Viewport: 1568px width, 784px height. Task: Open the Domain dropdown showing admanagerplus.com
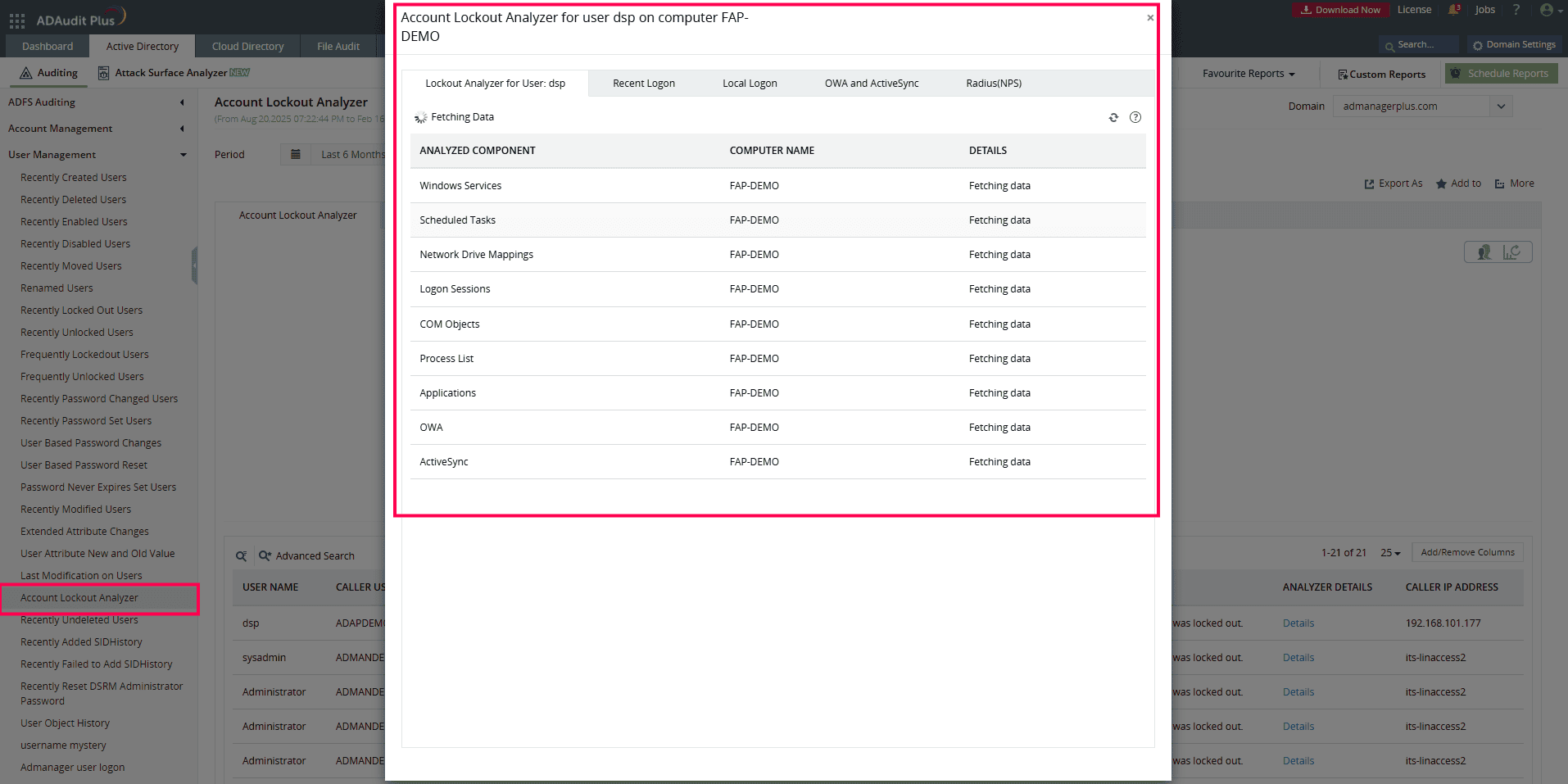point(1421,106)
